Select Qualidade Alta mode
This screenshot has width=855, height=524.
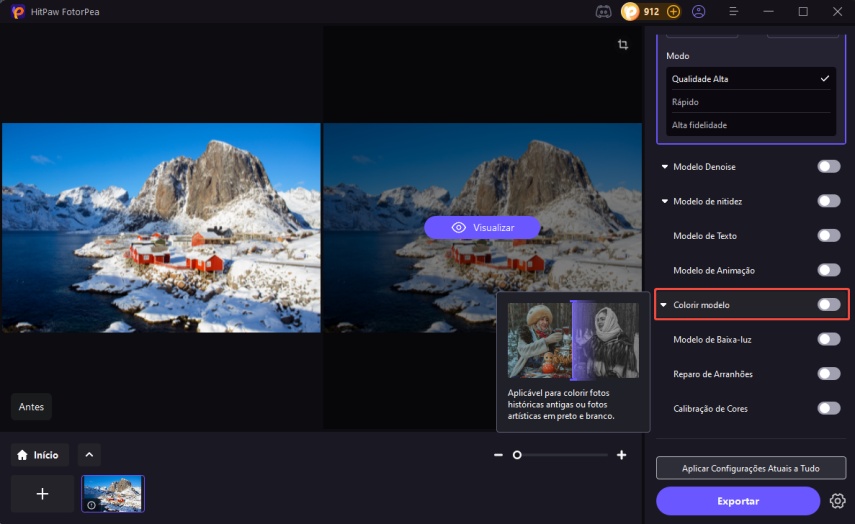pyautogui.click(x=751, y=79)
